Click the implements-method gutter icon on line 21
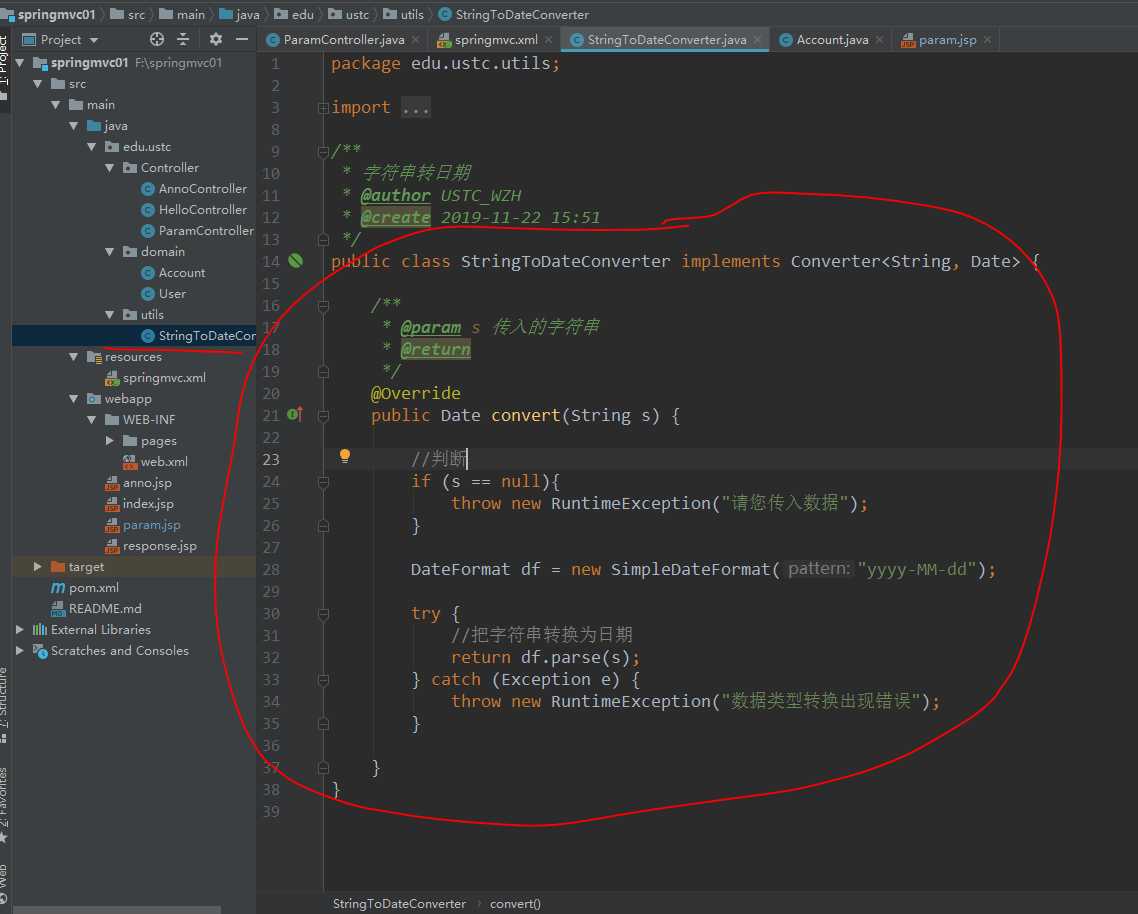The image size is (1138, 914). (x=295, y=415)
